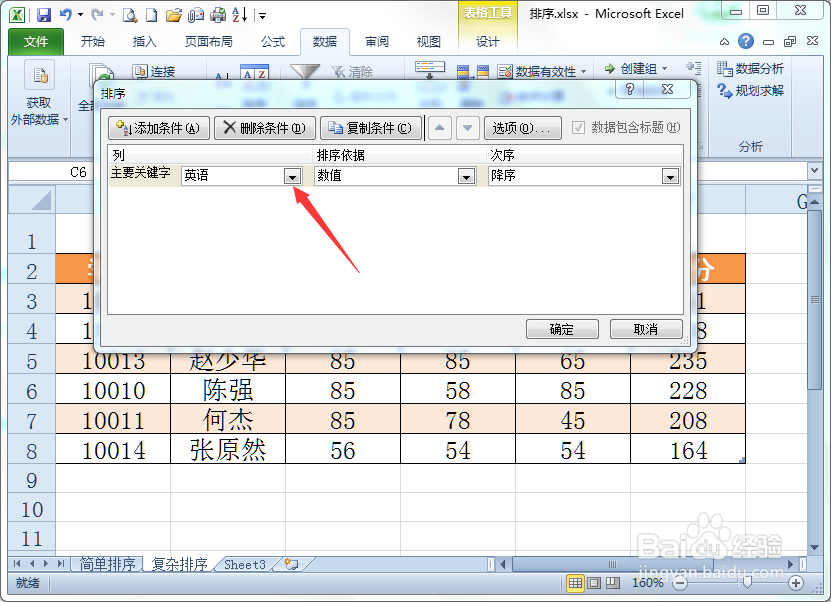Go to last sheet navigation arrow

61,564
